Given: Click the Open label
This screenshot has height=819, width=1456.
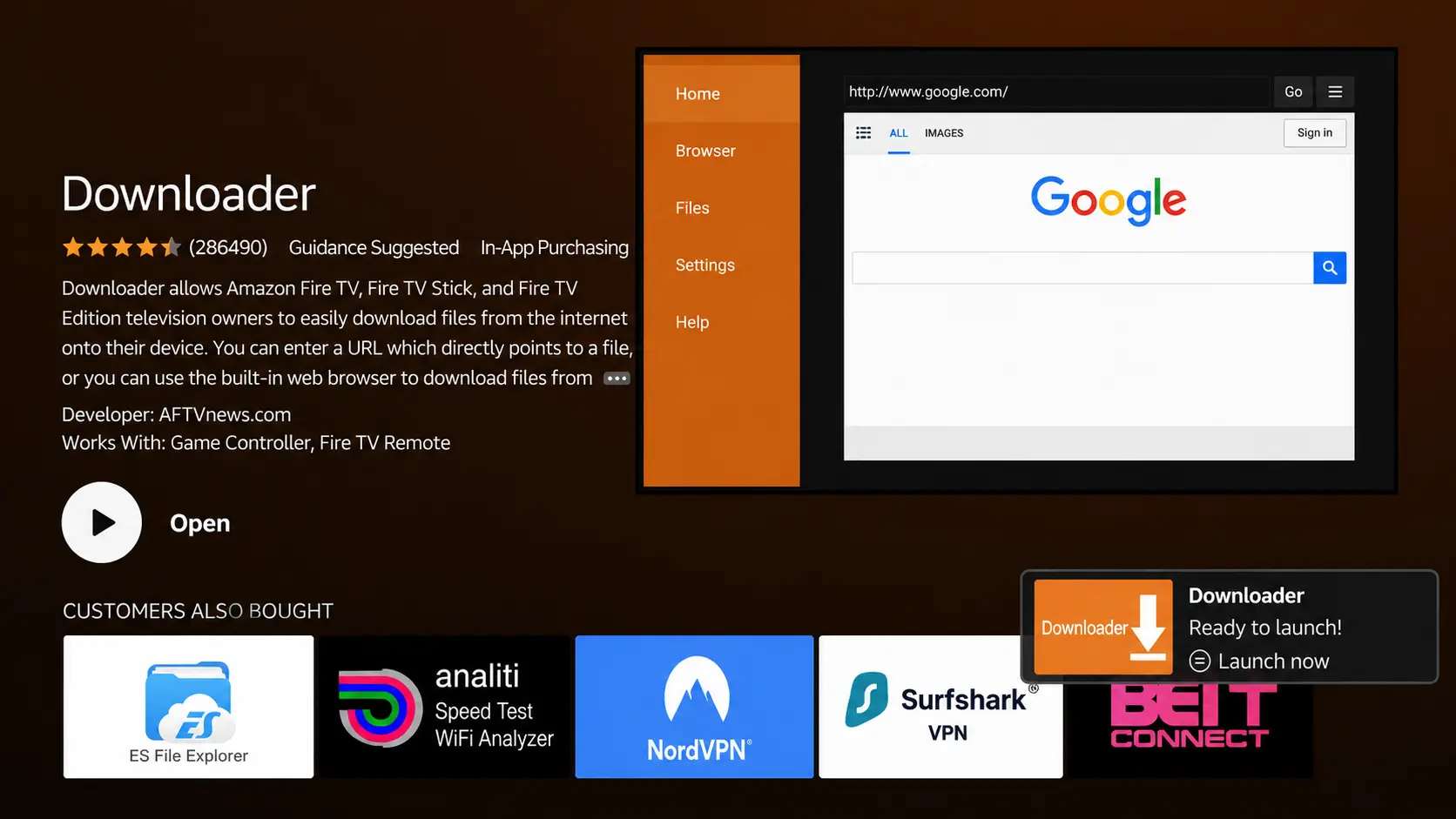Looking at the screenshot, I should point(200,523).
